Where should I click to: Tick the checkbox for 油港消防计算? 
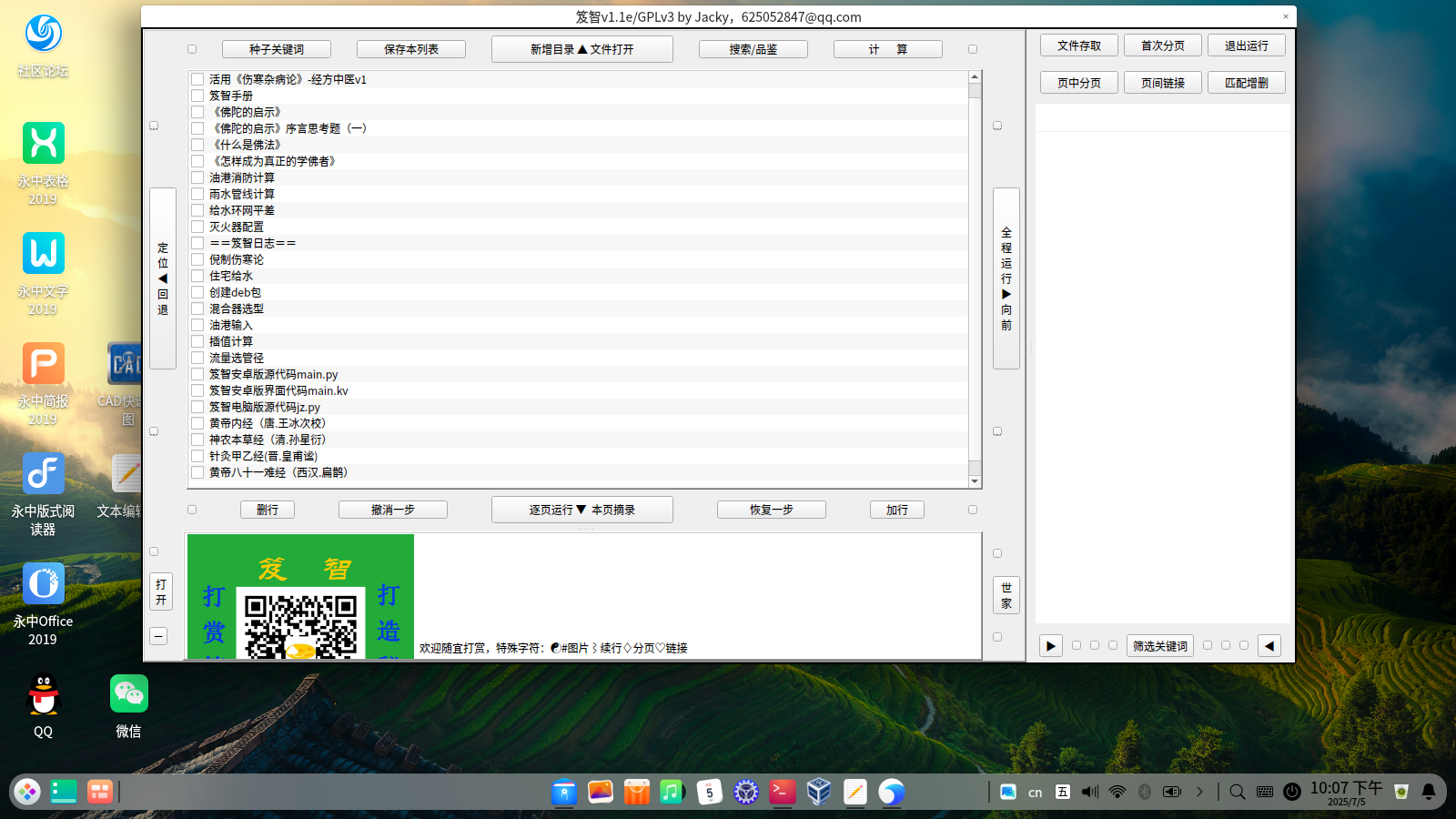click(x=197, y=177)
